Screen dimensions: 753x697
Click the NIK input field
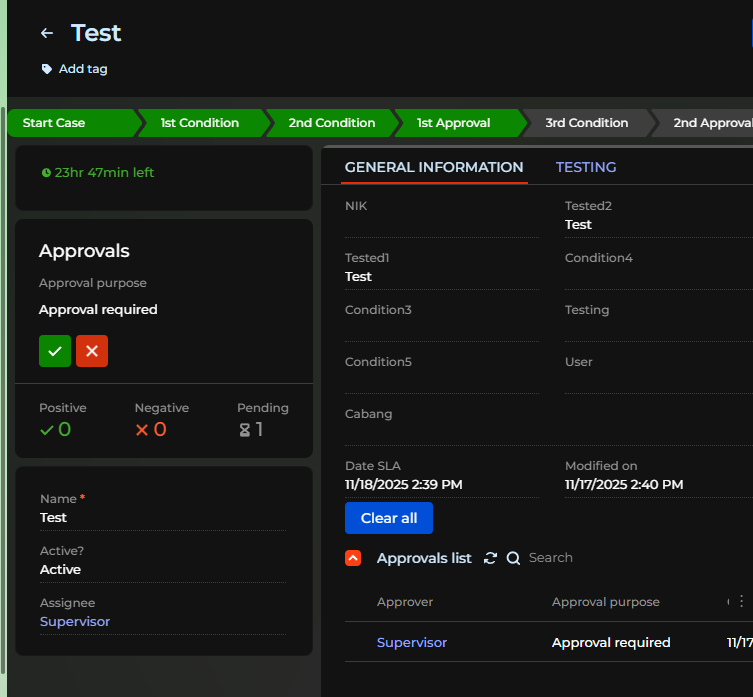(442, 225)
